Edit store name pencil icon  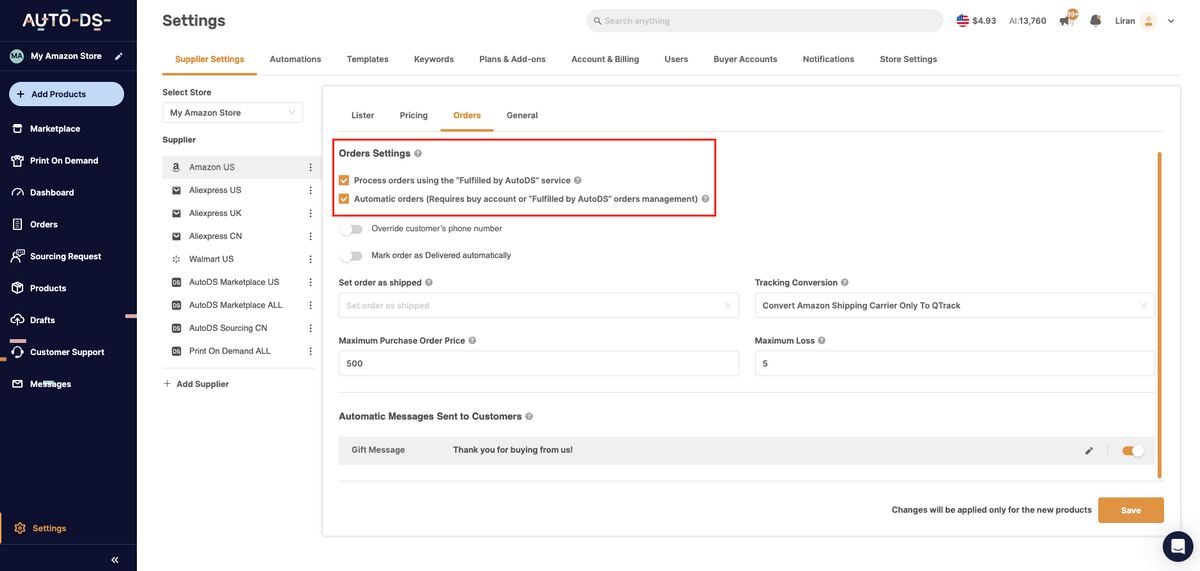(x=119, y=56)
